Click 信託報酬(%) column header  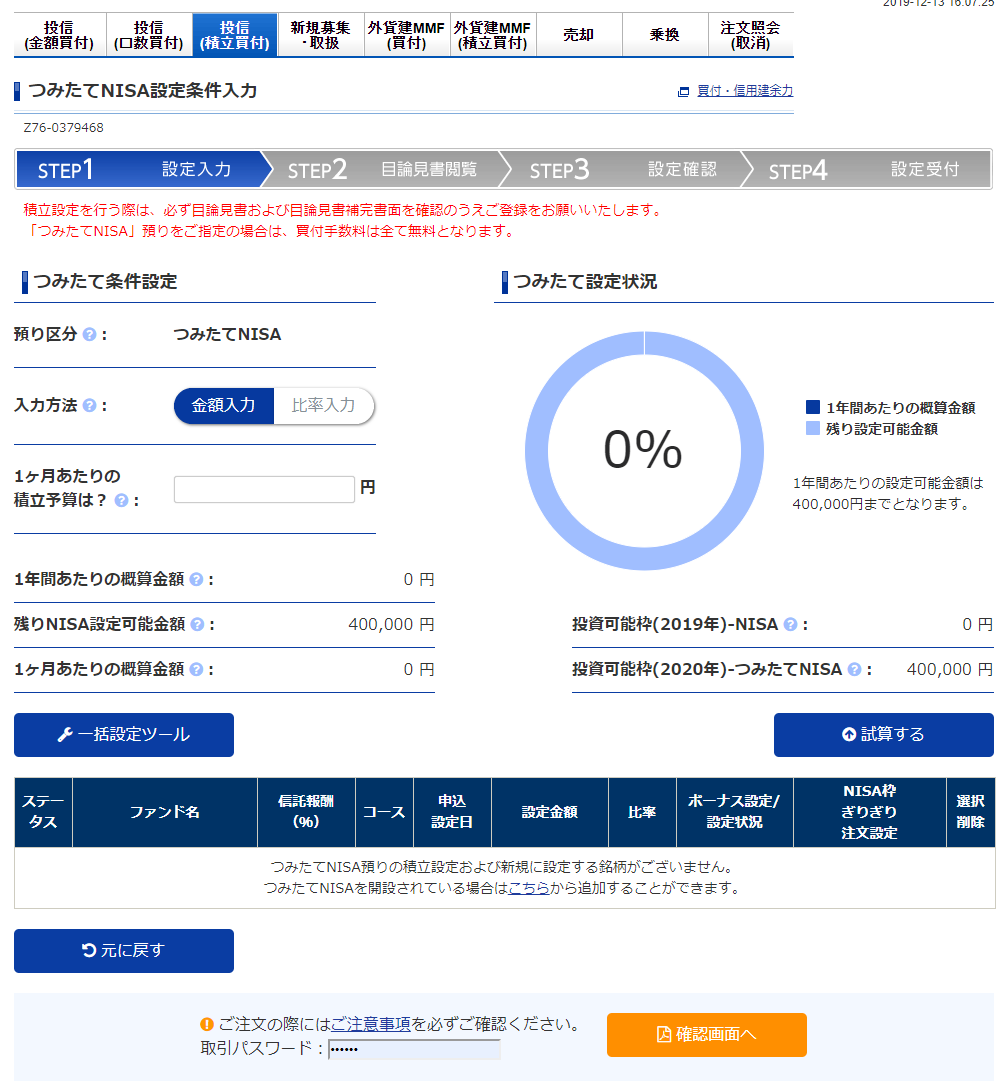click(x=306, y=812)
